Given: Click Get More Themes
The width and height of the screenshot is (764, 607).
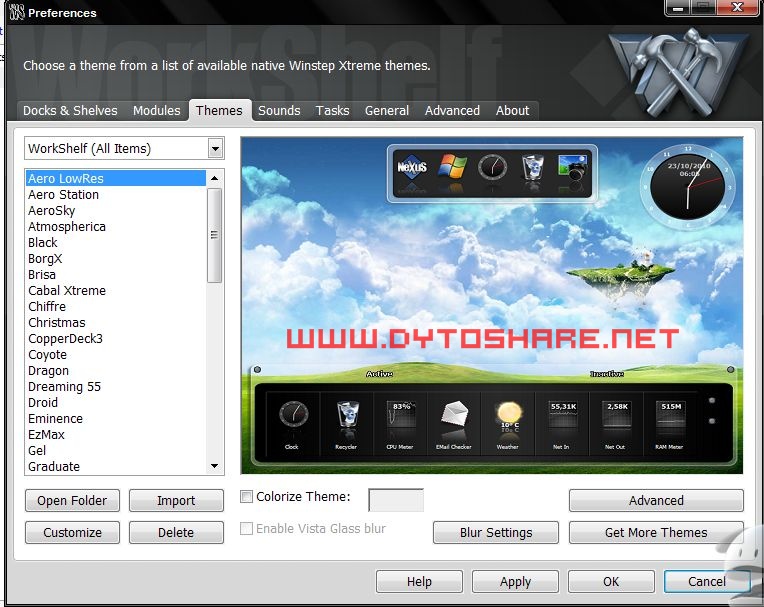Looking at the screenshot, I should click(x=656, y=532).
